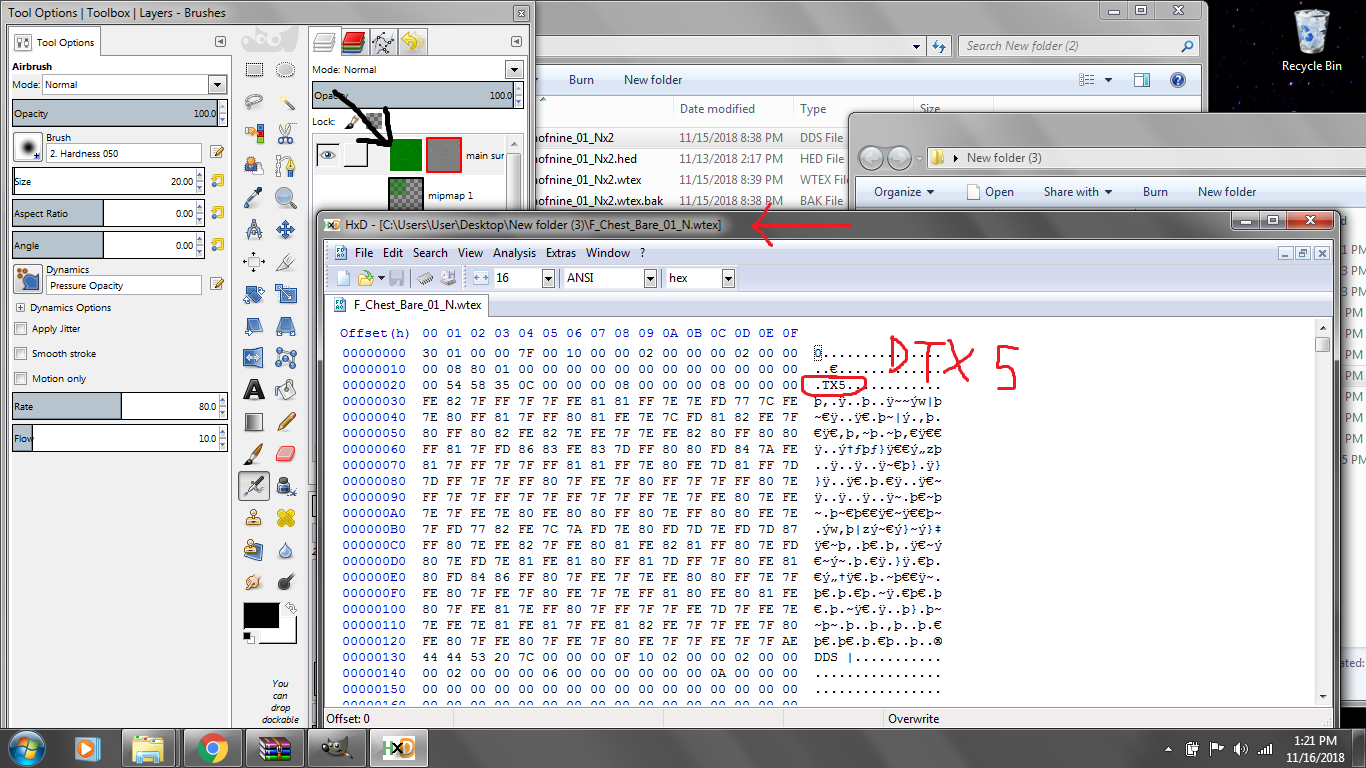Select the Pencil tool
Image resolution: width=1366 pixels, height=768 pixels.
coord(286,421)
